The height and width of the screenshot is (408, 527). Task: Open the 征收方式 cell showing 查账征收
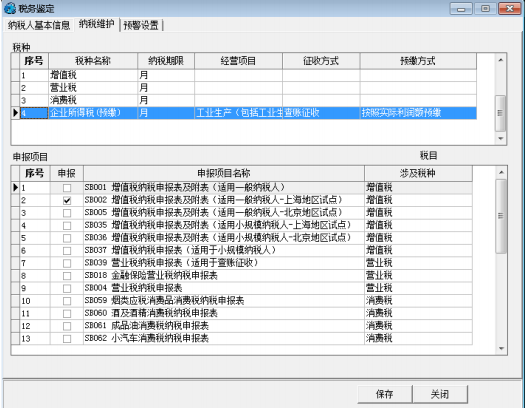pyautogui.click(x=321, y=113)
